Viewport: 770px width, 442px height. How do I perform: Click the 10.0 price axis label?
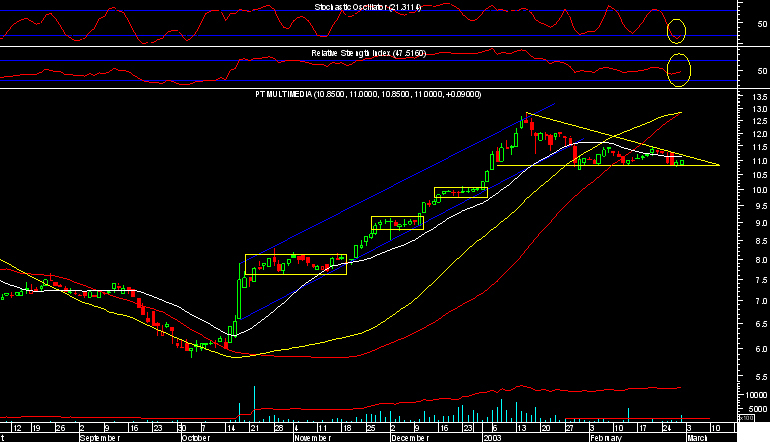760,190
